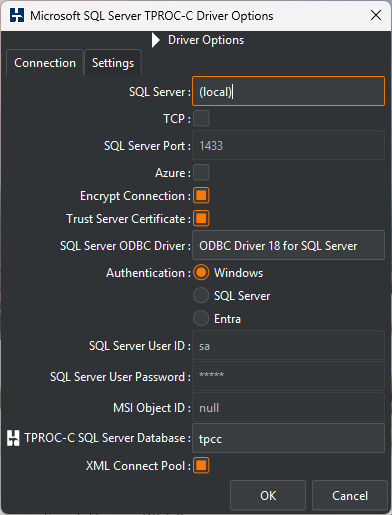Tick the Azure checkbox

pos(201,172)
